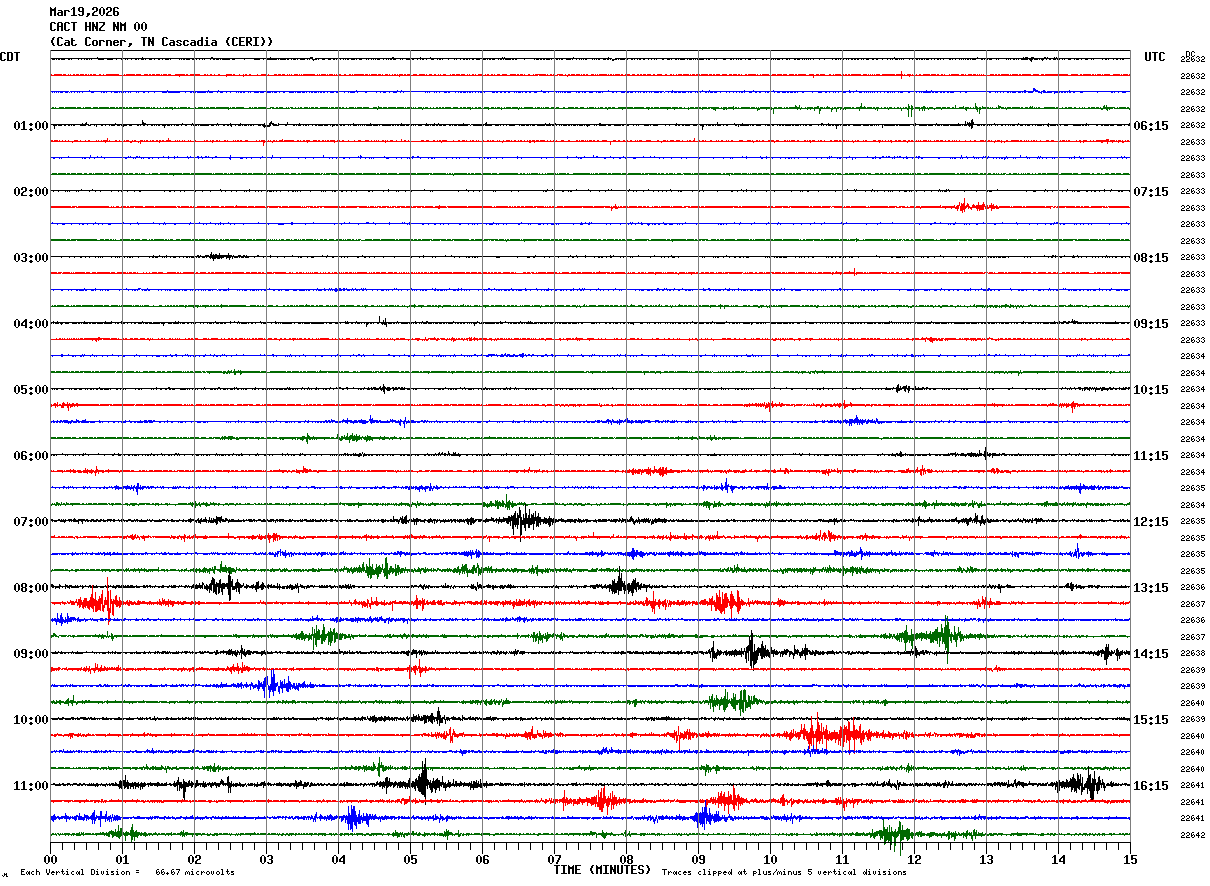Screen dimensions: 1210x886
Task: Click the 14:15 UTC row label
Action: 1151,654
